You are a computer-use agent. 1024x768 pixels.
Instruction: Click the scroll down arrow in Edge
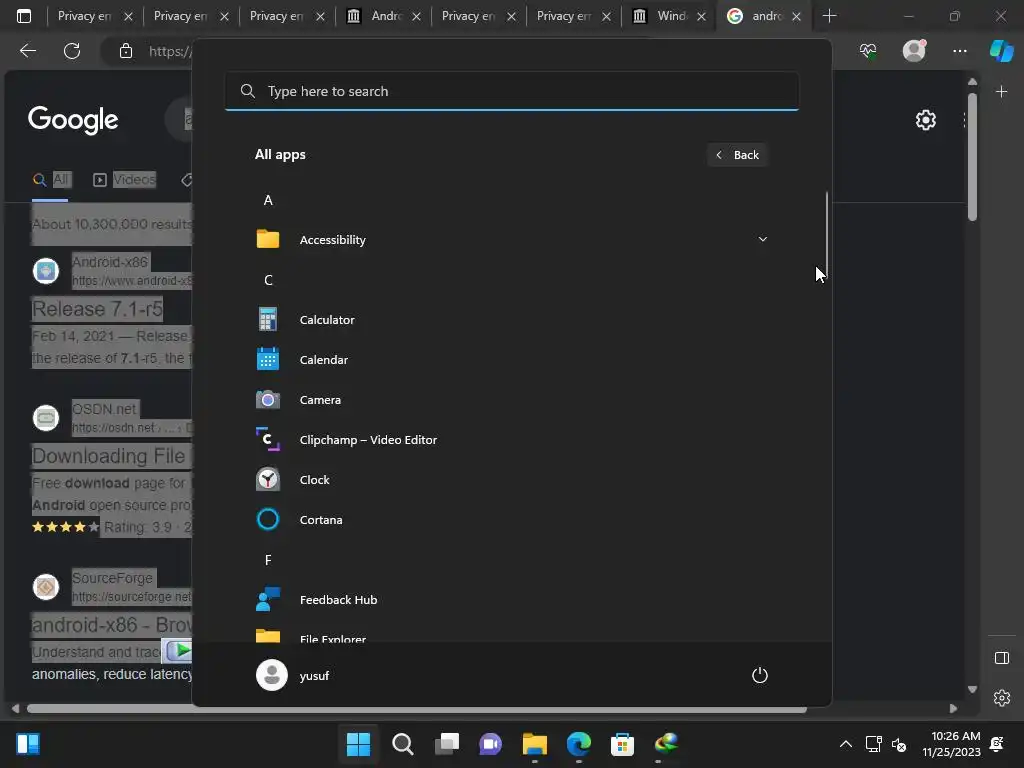(x=972, y=689)
